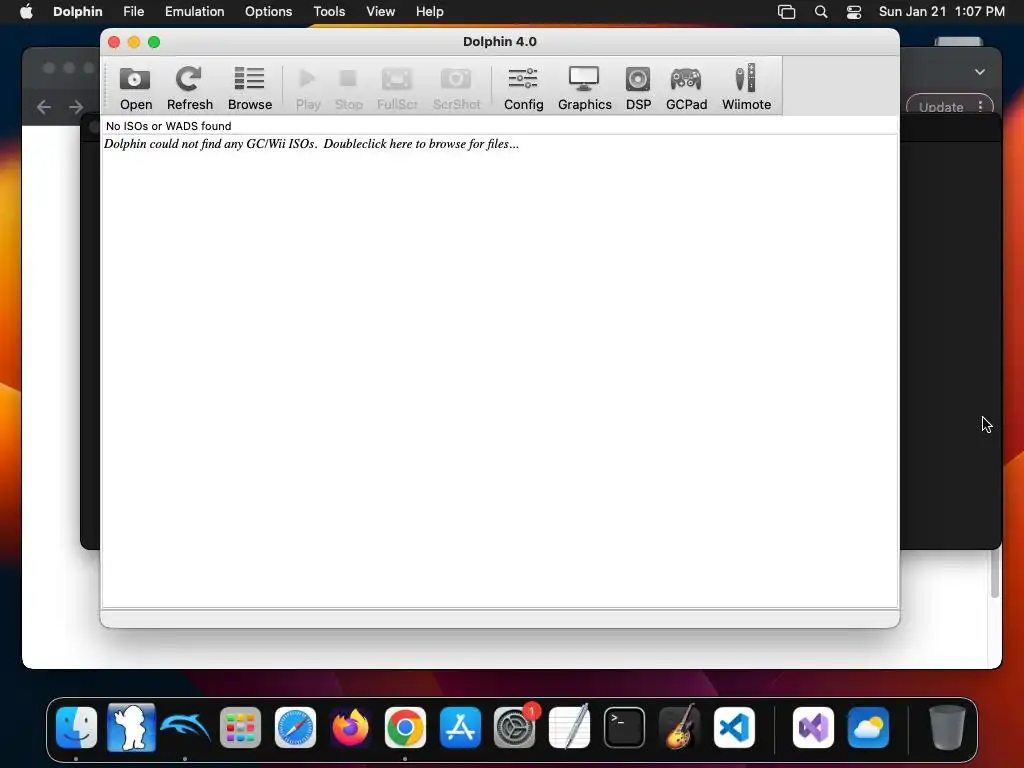1024x768 pixels.
Task: Open DSP audio settings
Action: click(x=638, y=88)
